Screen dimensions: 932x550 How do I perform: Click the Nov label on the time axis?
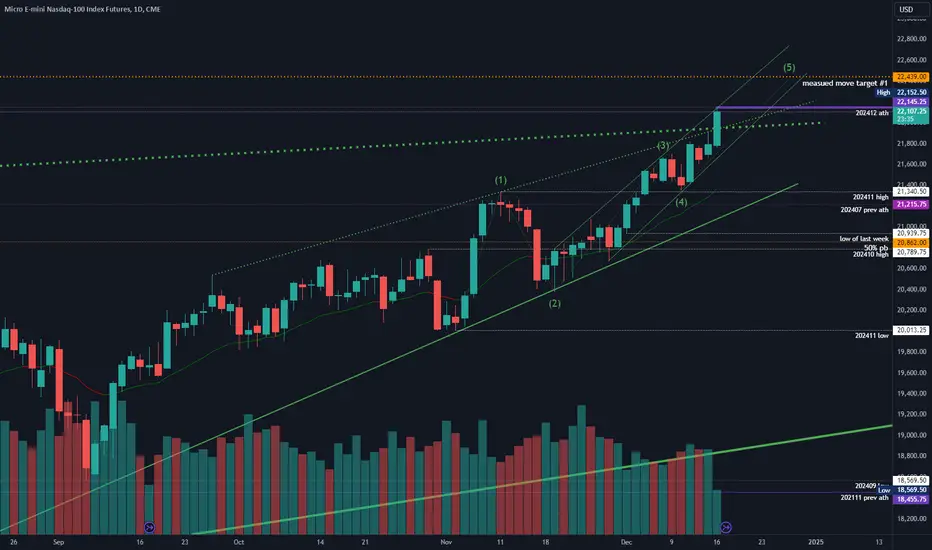[446, 542]
